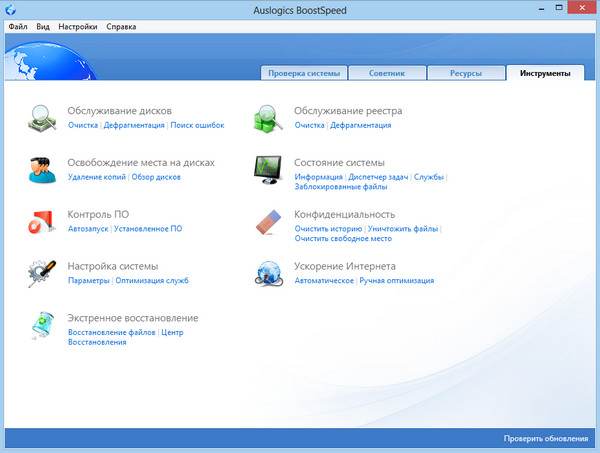
Task: Click the Экстренное восстановление recycle bin icon
Action: pyautogui.click(x=40, y=326)
